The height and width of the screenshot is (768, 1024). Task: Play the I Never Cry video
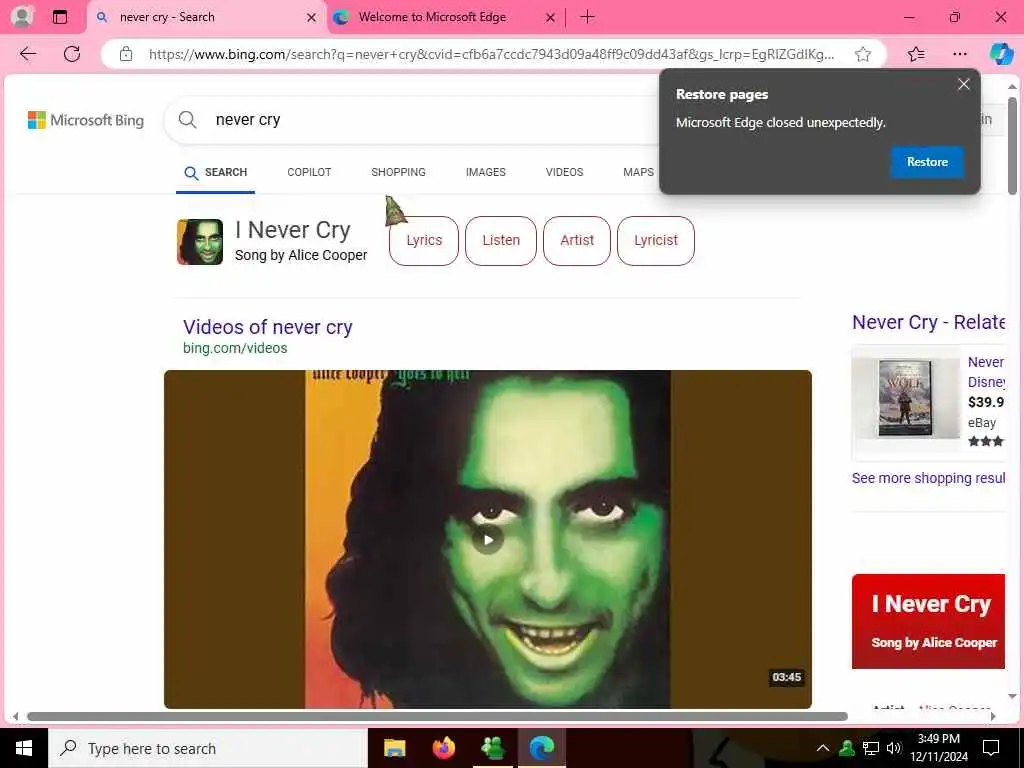(x=488, y=539)
